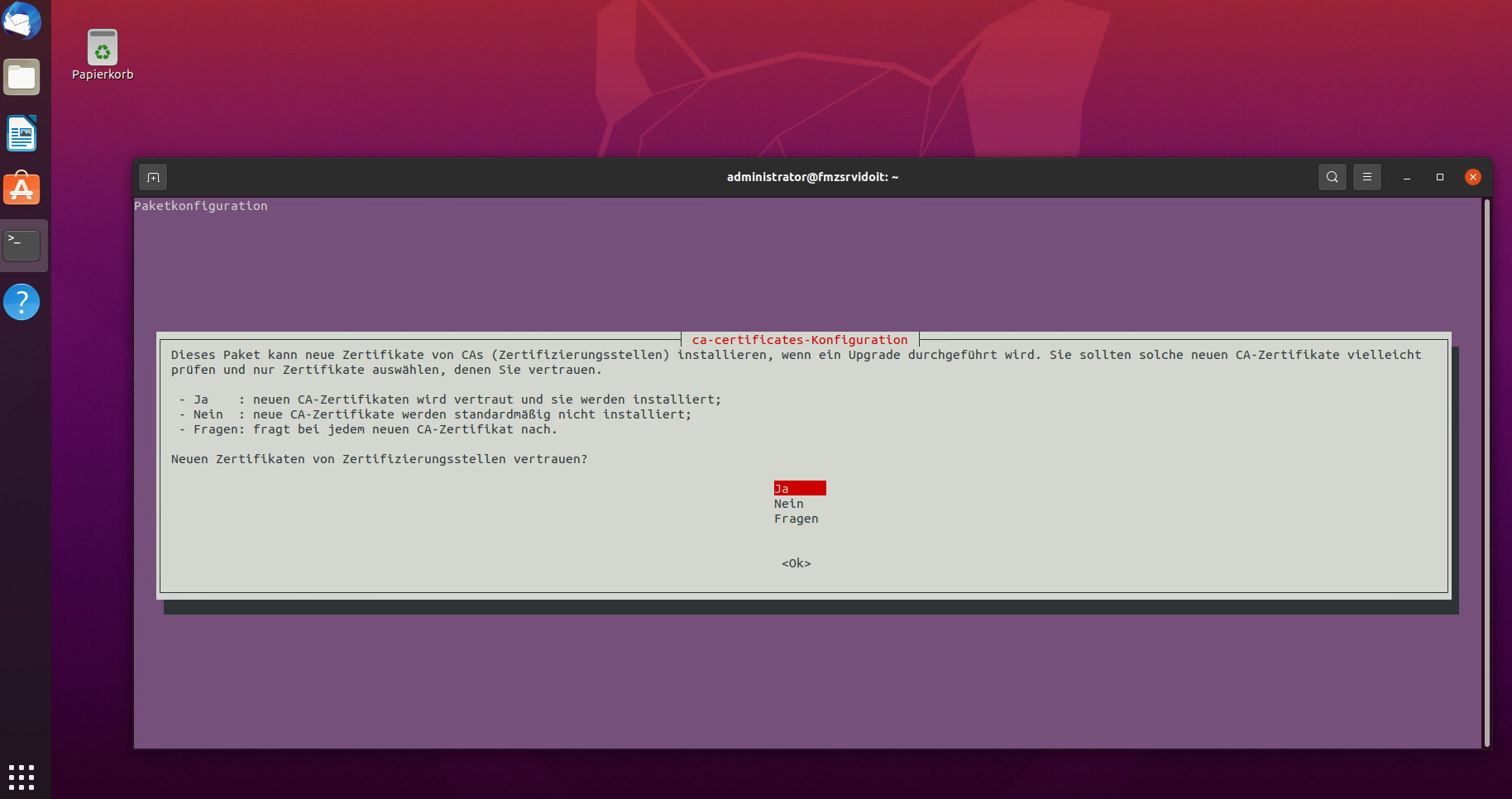The width and height of the screenshot is (1512, 799).
Task: Open the Files manager in dock
Action: pyautogui.click(x=22, y=78)
